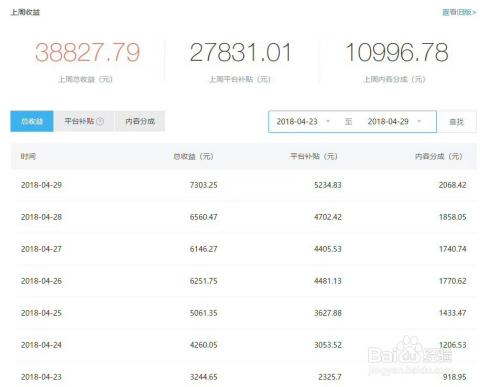Click the help icon beside 平台补贴
The height and width of the screenshot is (387, 480).
pyautogui.click(x=100, y=121)
